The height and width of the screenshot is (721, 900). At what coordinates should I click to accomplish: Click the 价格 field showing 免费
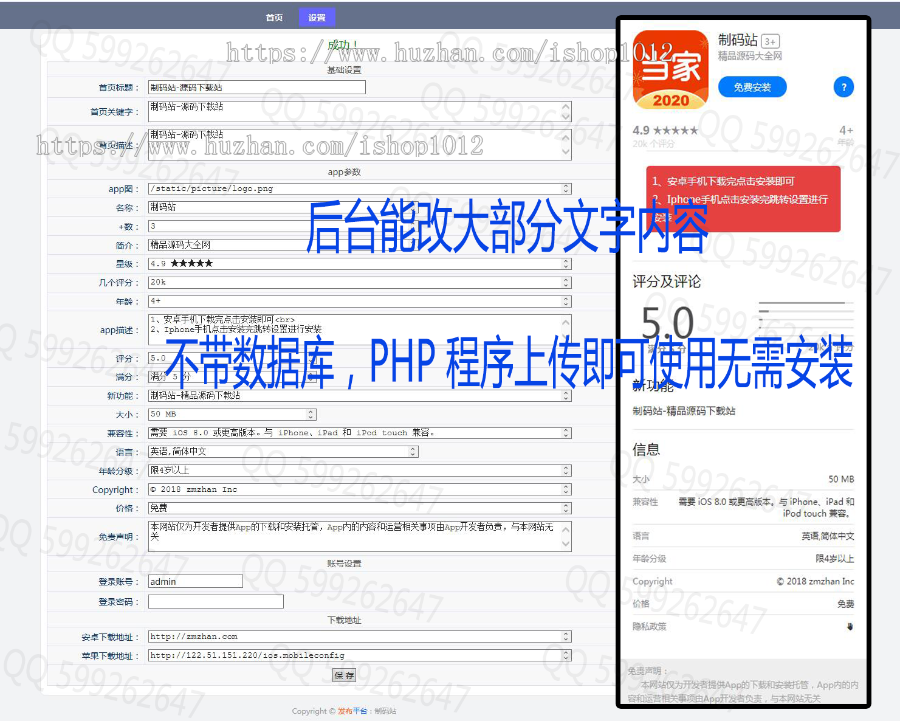tap(360, 508)
